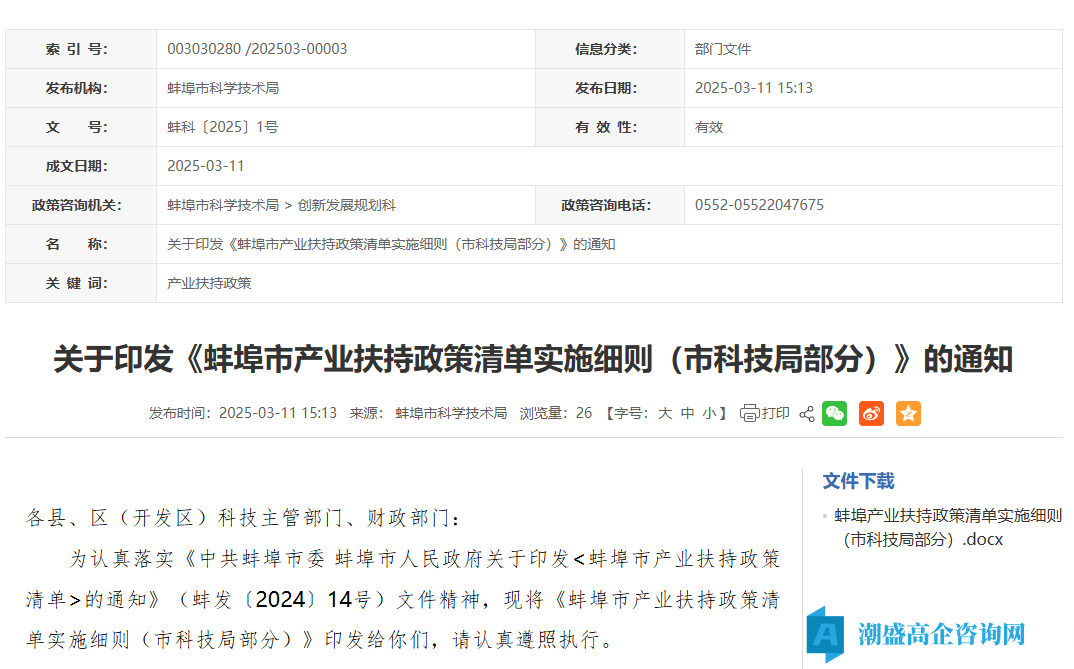The height and width of the screenshot is (669, 1074).
Task: Click the 文件下载 section heading
Action: pyautogui.click(x=858, y=481)
